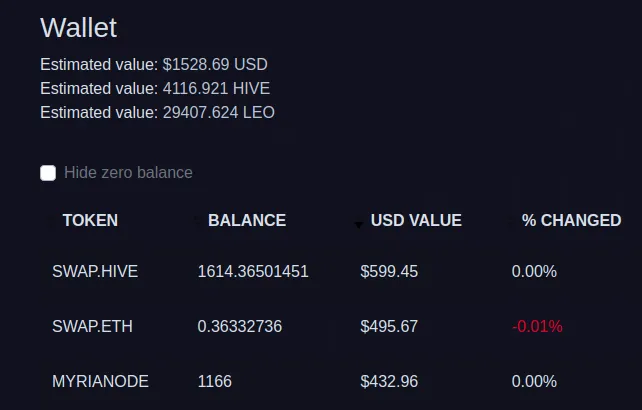Click the $495.67 USD value cell
The height and width of the screenshot is (410, 642).
pyautogui.click(x=389, y=326)
